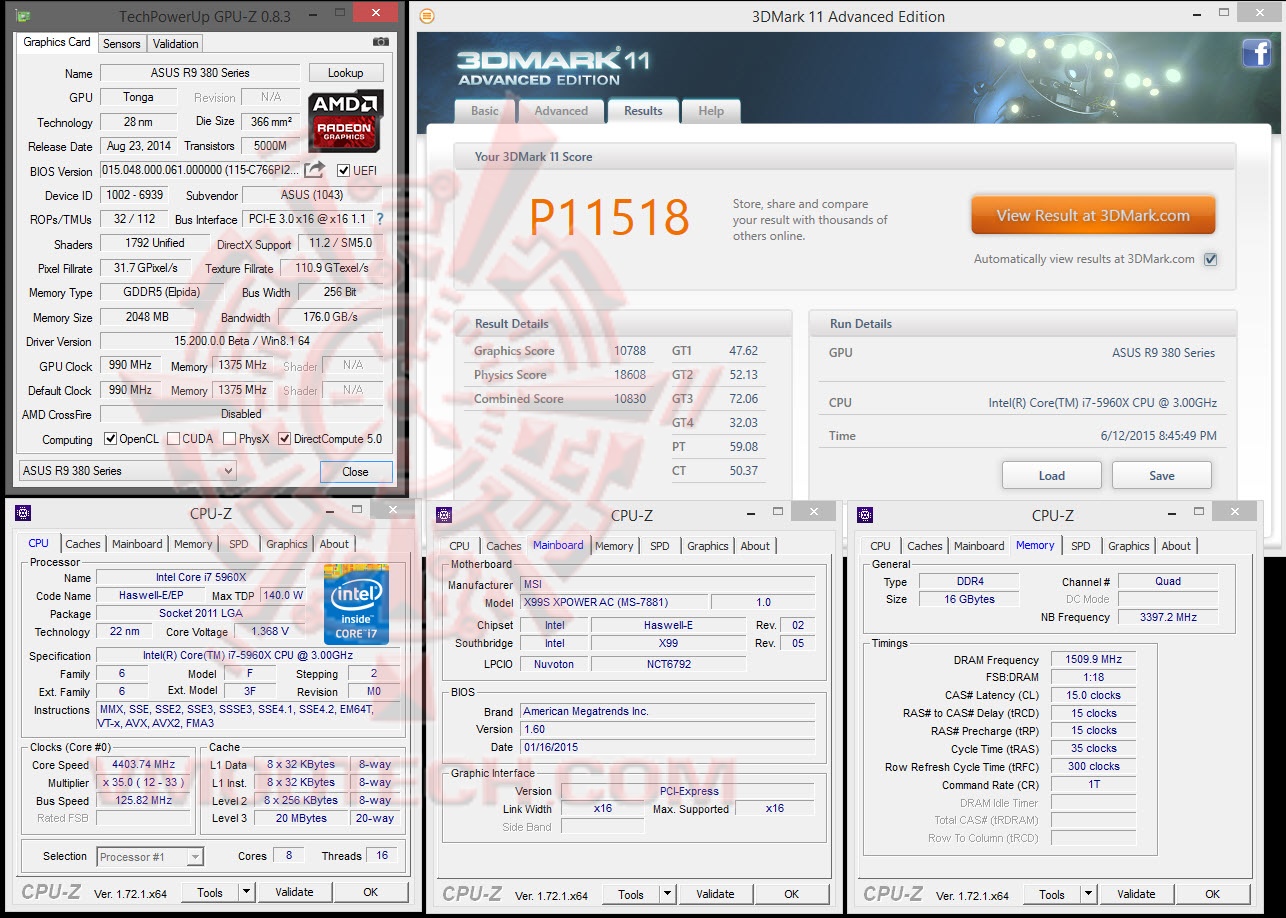Click the GPU-Z Name field ASUS R9 380 Series
This screenshot has height=918, width=1286.
coord(200,73)
